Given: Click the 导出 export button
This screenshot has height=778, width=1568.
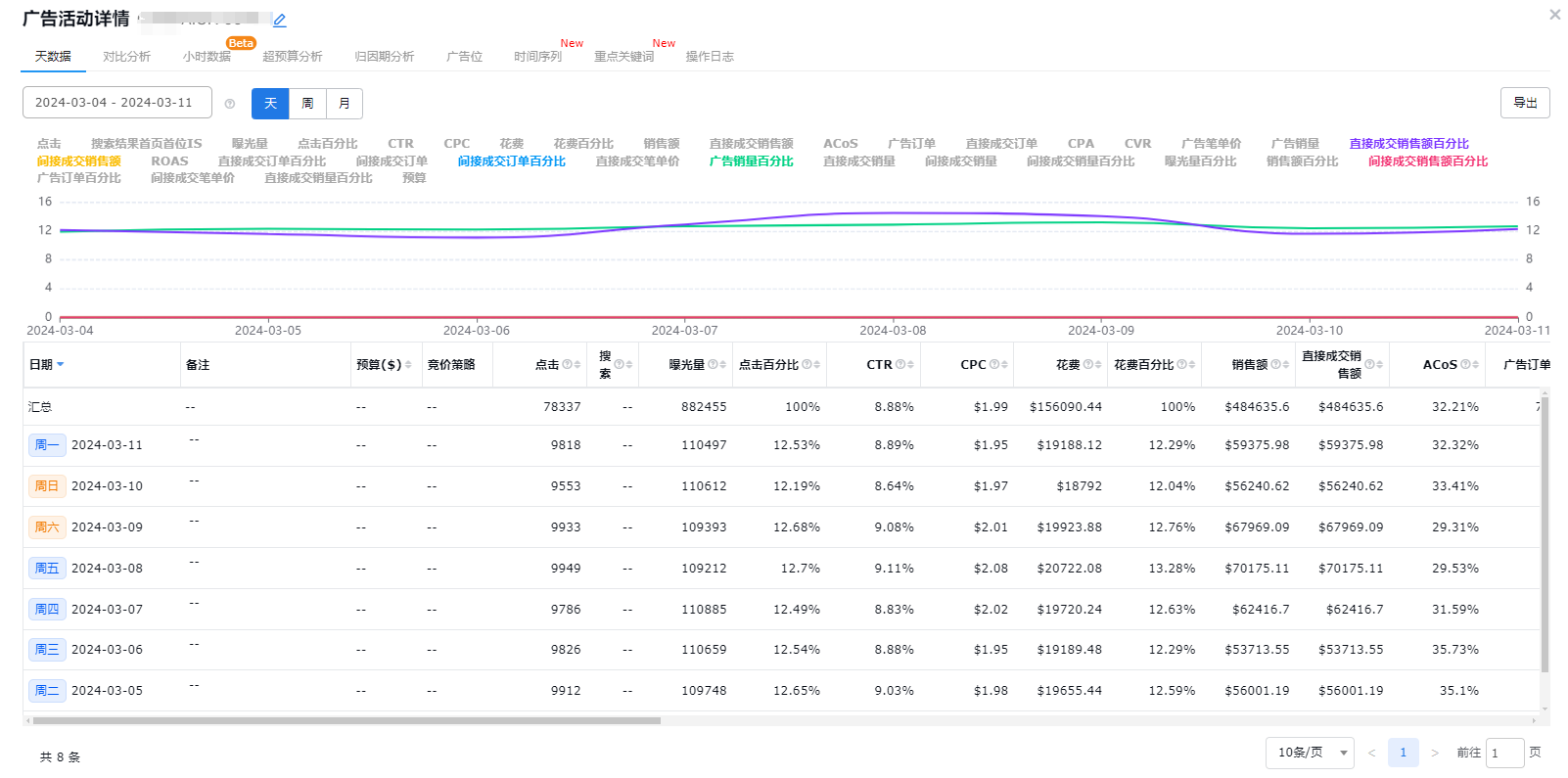Looking at the screenshot, I should pos(1525,103).
